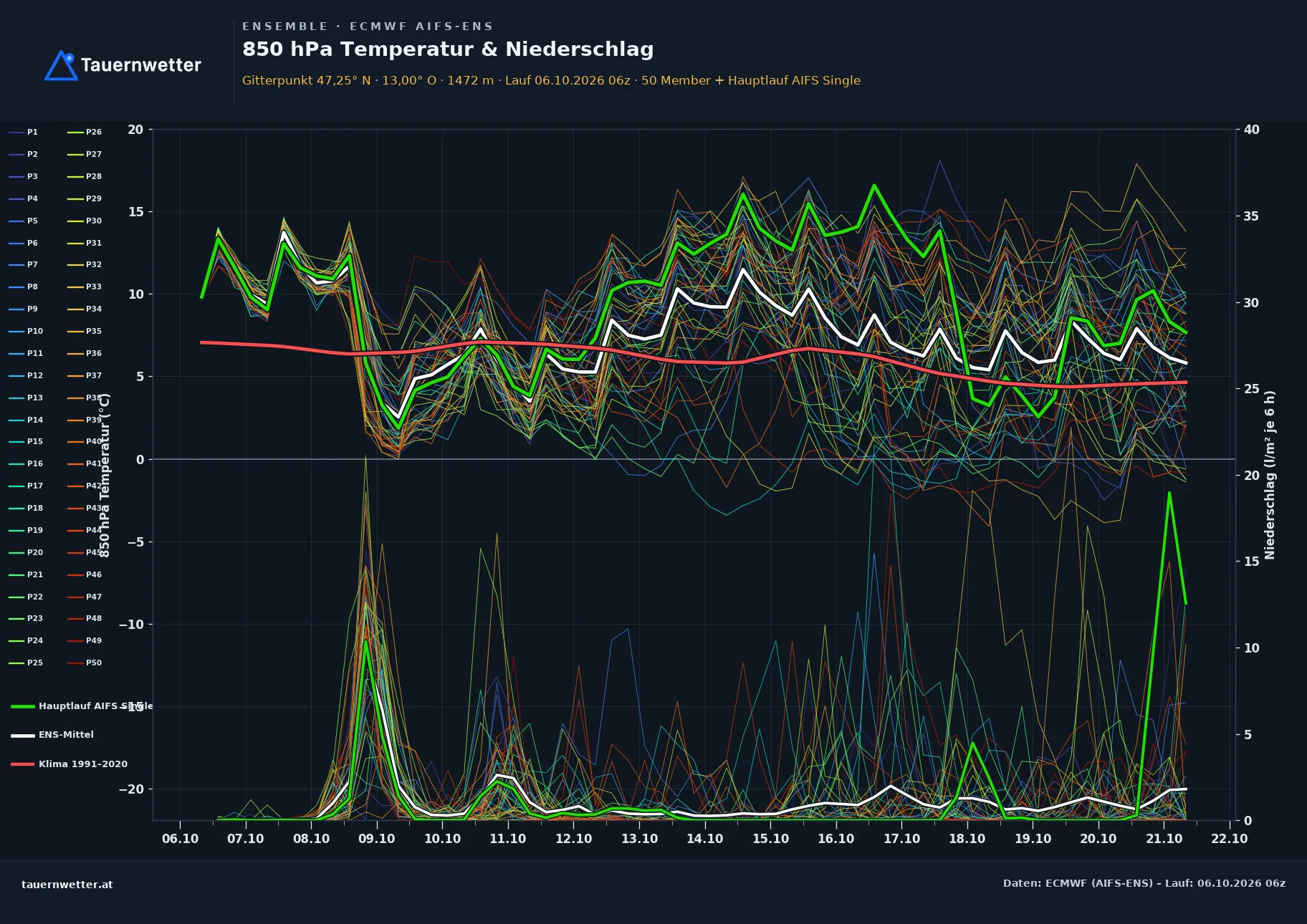The height and width of the screenshot is (924, 1307).
Task: Click the ENSEMBLE · ECMWF AIFS-ENS header line
Action: pyautogui.click(x=368, y=27)
